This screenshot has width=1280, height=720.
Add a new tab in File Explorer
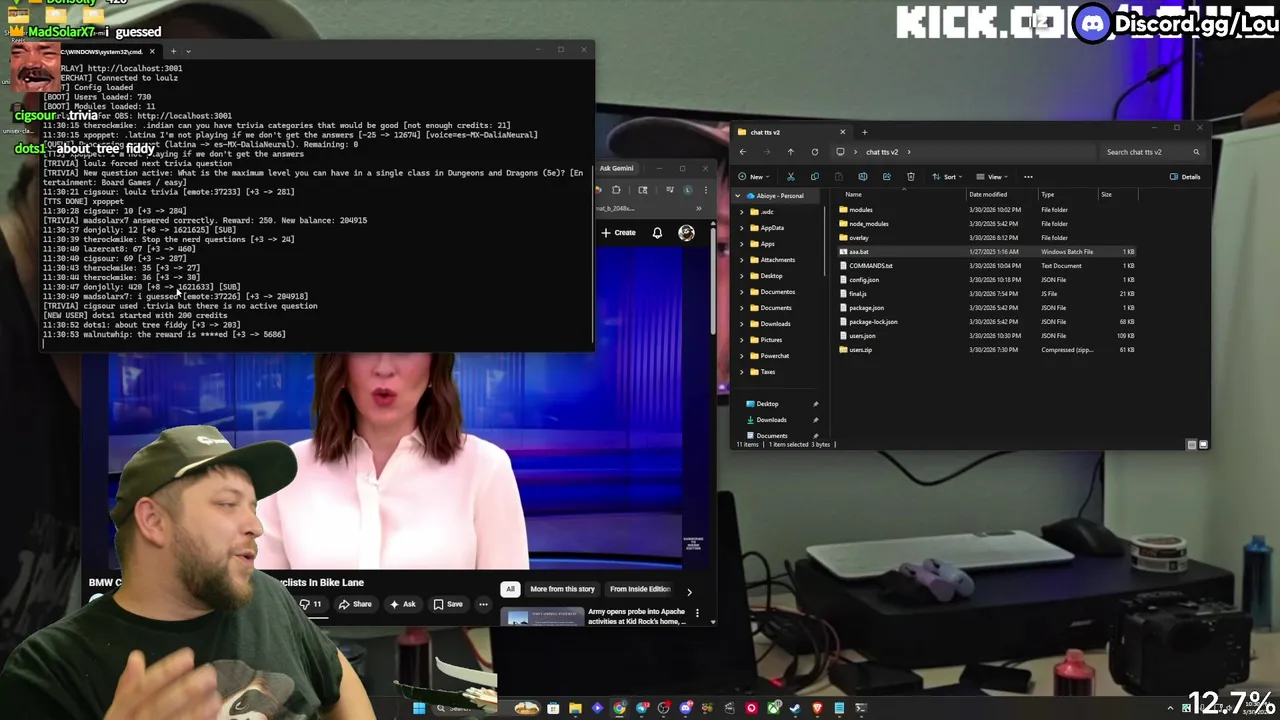coord(864,132)
